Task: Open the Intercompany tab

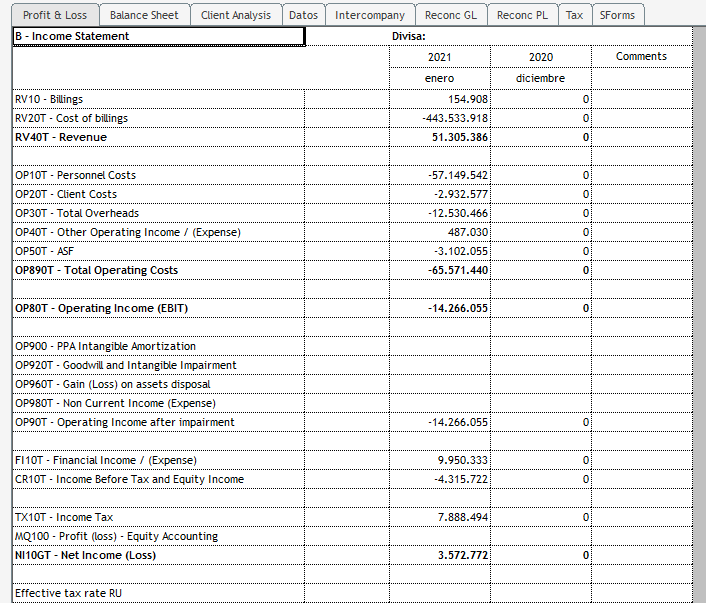Action: click(370, 15)
